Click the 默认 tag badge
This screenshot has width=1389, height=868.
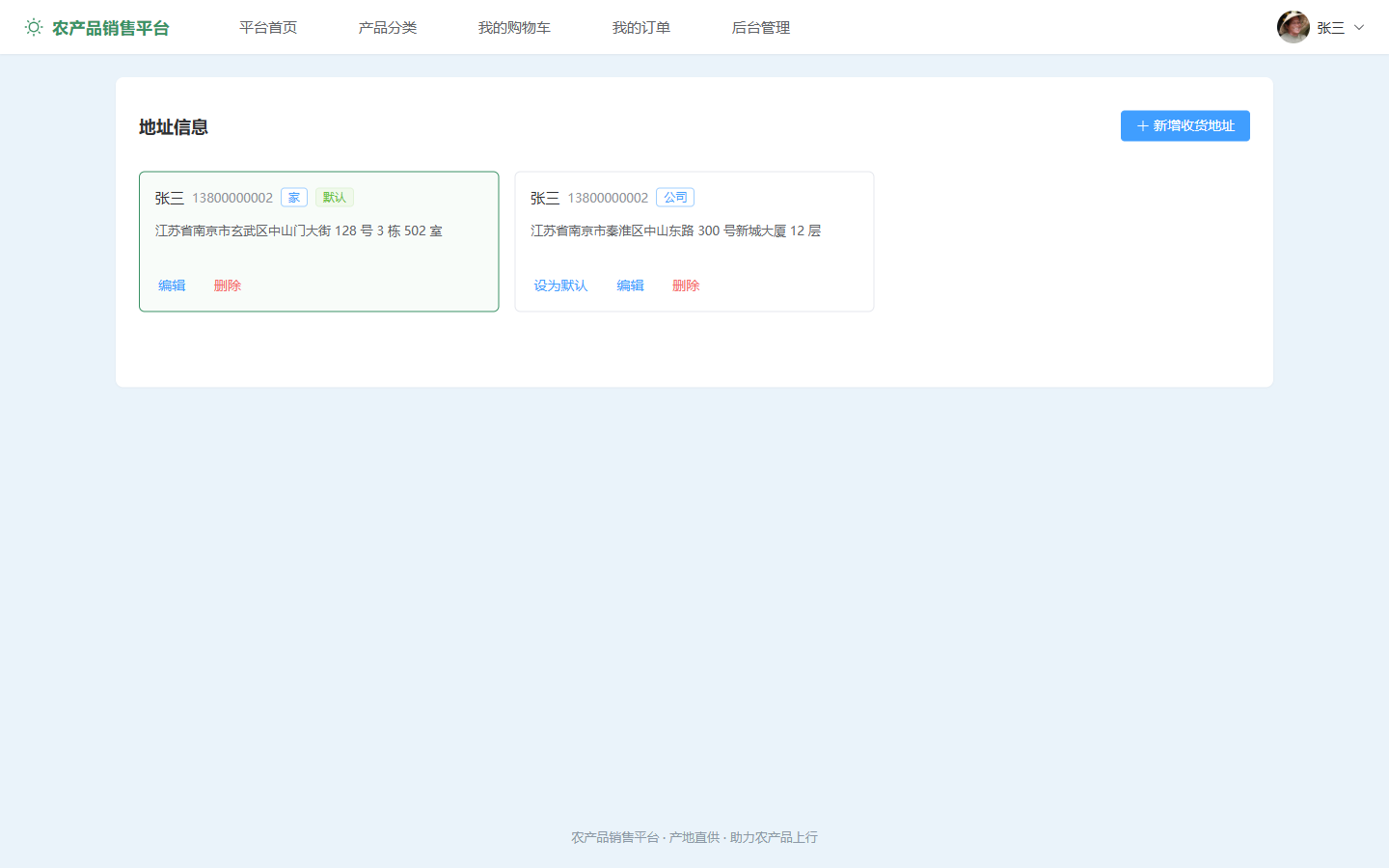pyautogui.click(x=335, y=198)
